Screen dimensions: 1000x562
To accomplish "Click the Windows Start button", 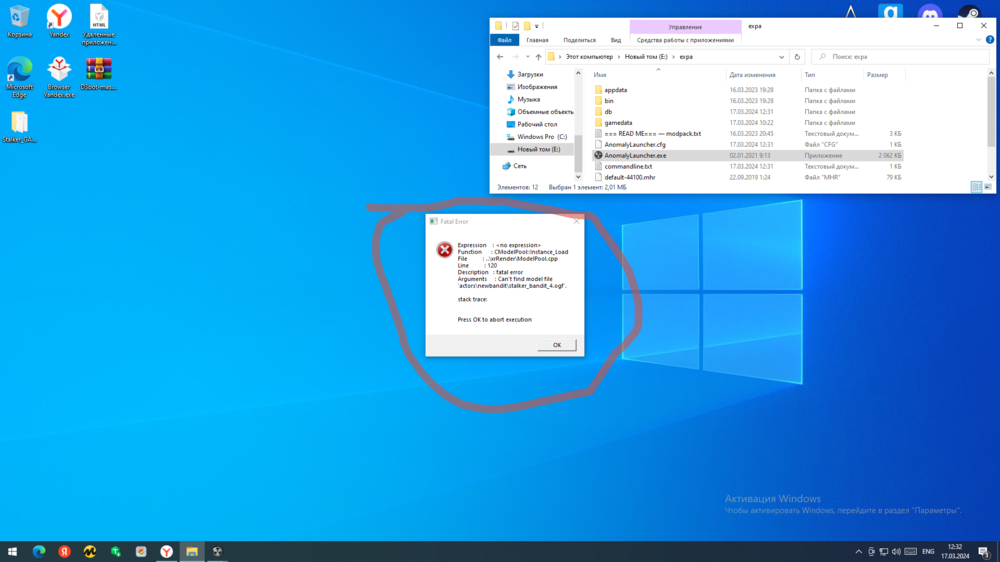I will (13, 551).
